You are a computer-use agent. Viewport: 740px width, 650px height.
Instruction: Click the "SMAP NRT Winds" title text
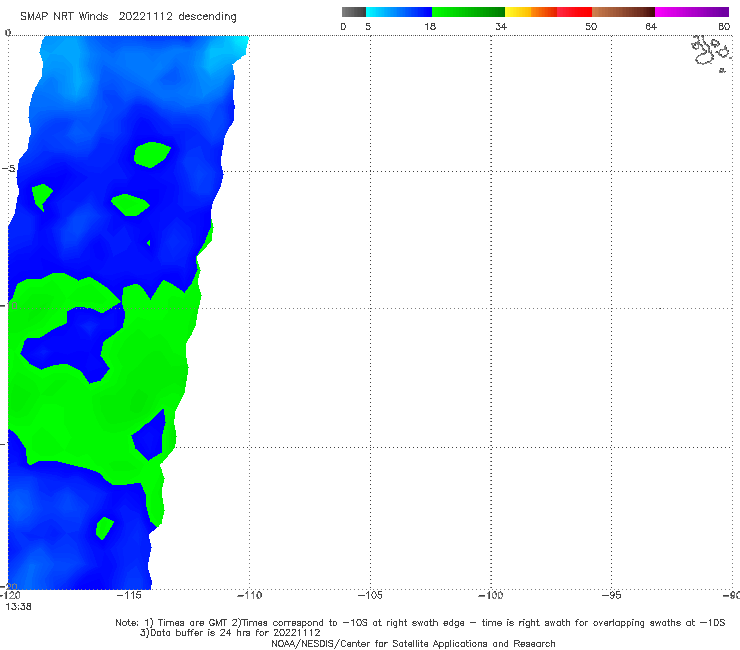[64, 17]
